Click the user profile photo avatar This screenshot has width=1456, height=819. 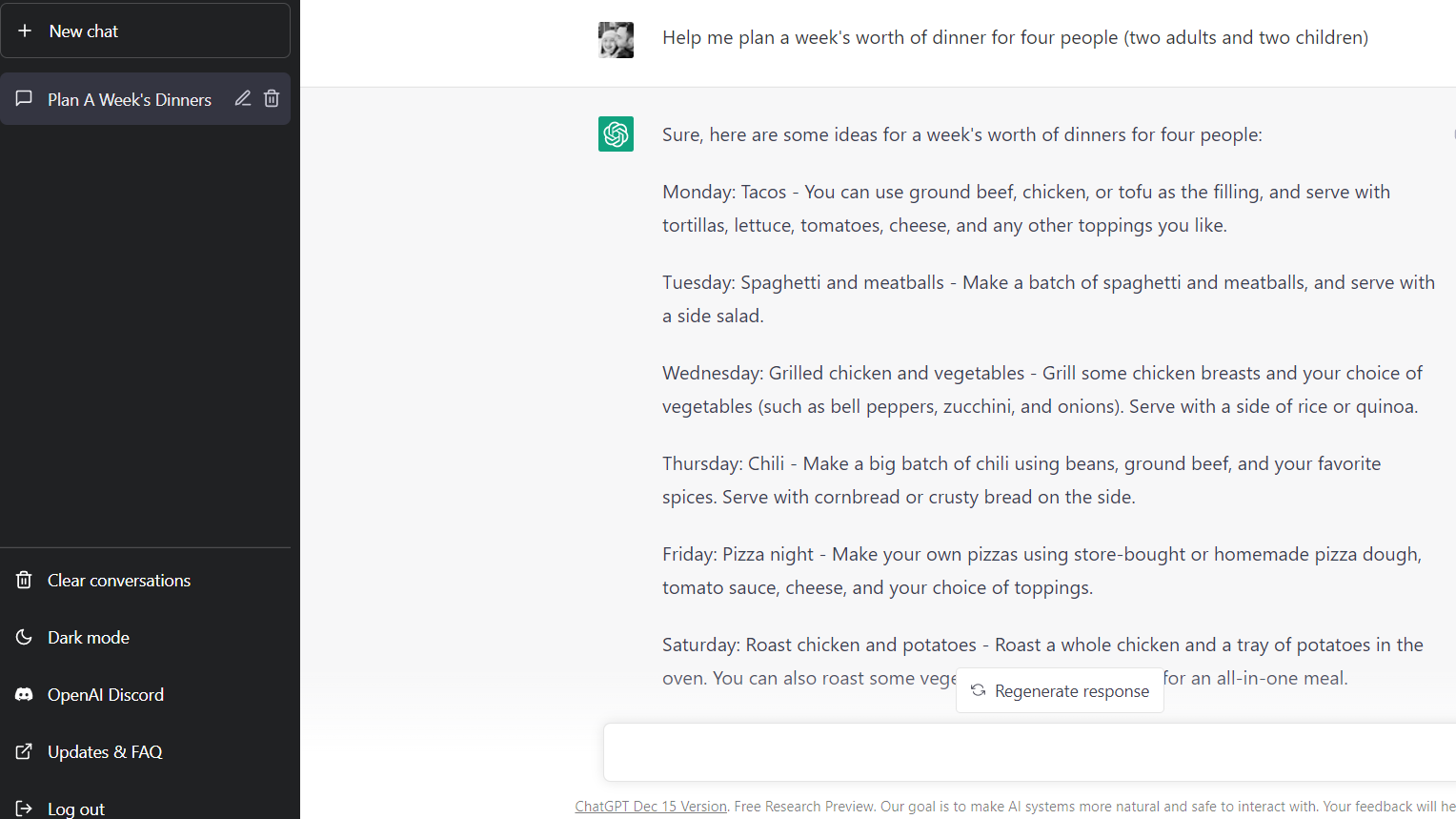coord(616,40)
